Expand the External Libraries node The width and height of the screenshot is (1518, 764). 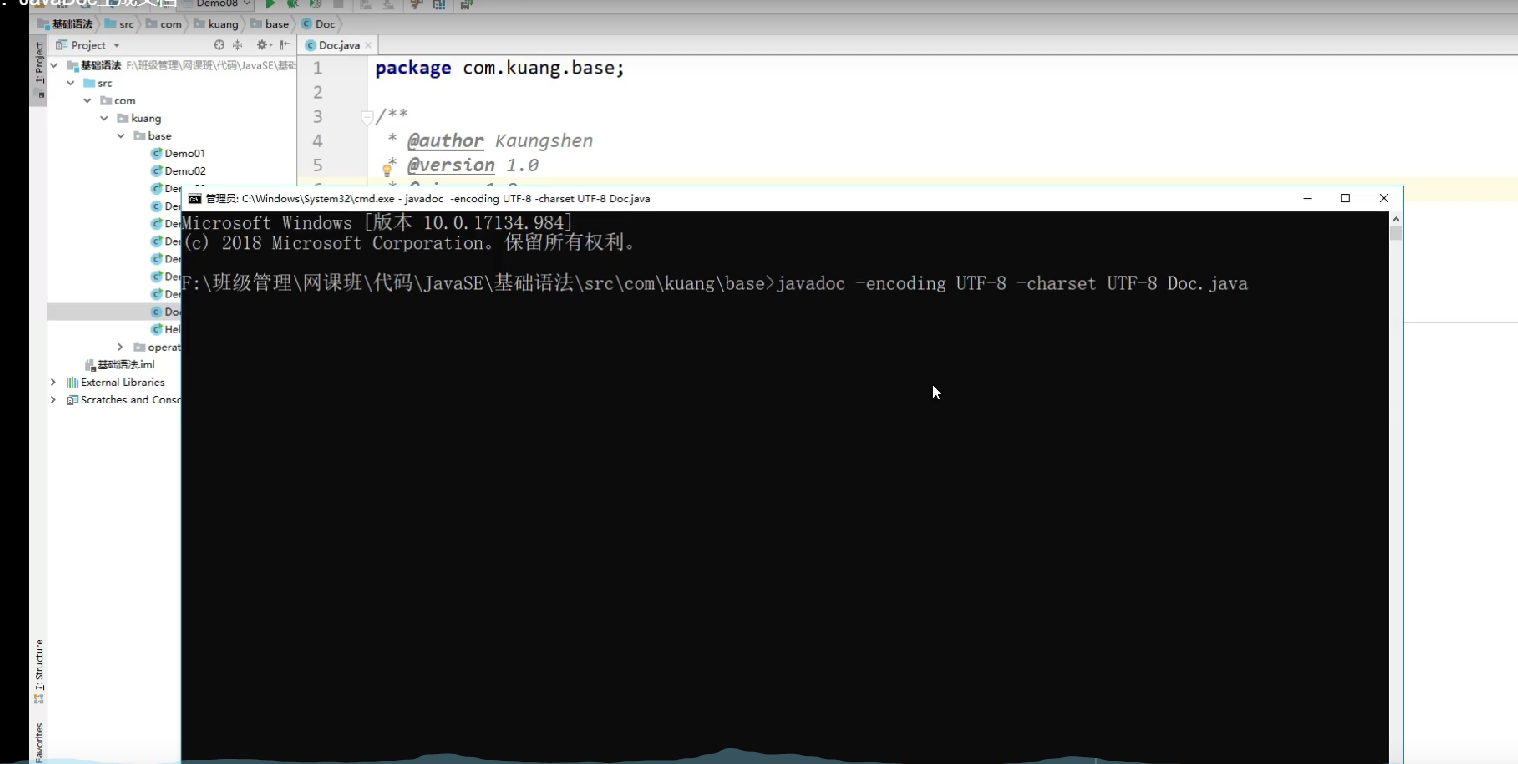(54, 382)
